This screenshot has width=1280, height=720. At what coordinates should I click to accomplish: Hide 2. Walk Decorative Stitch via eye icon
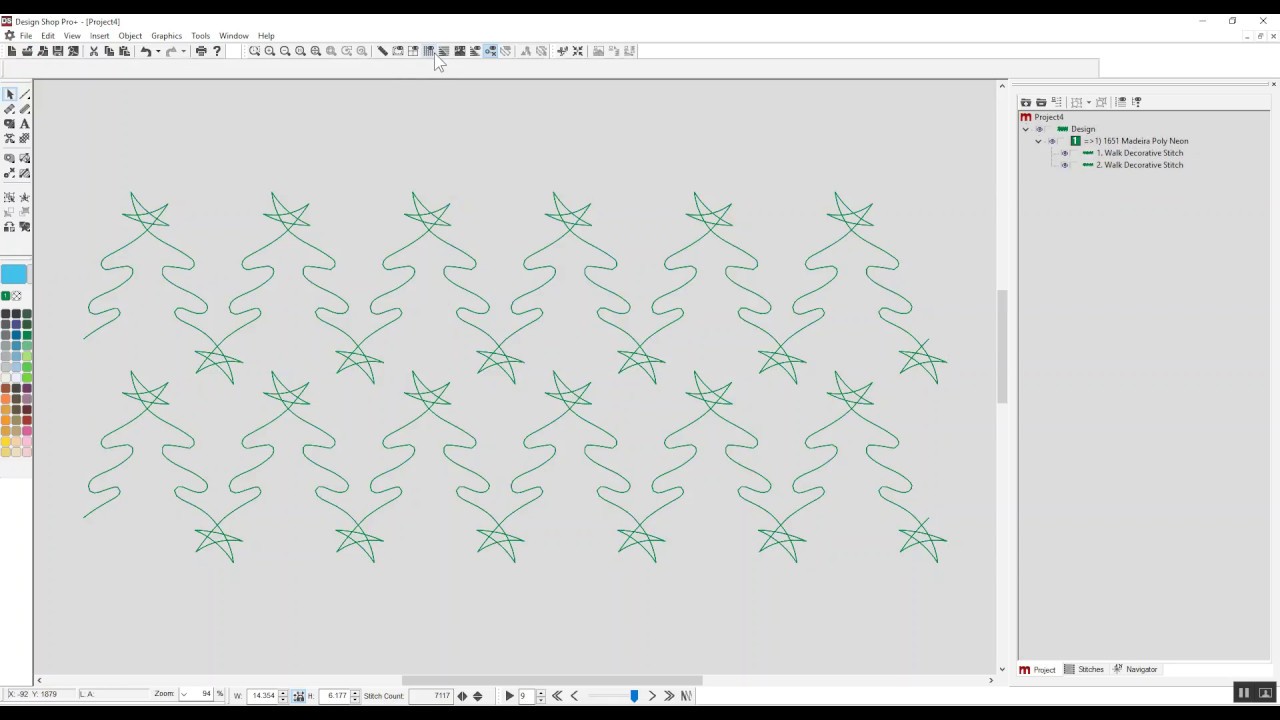tap(1064, 165)
